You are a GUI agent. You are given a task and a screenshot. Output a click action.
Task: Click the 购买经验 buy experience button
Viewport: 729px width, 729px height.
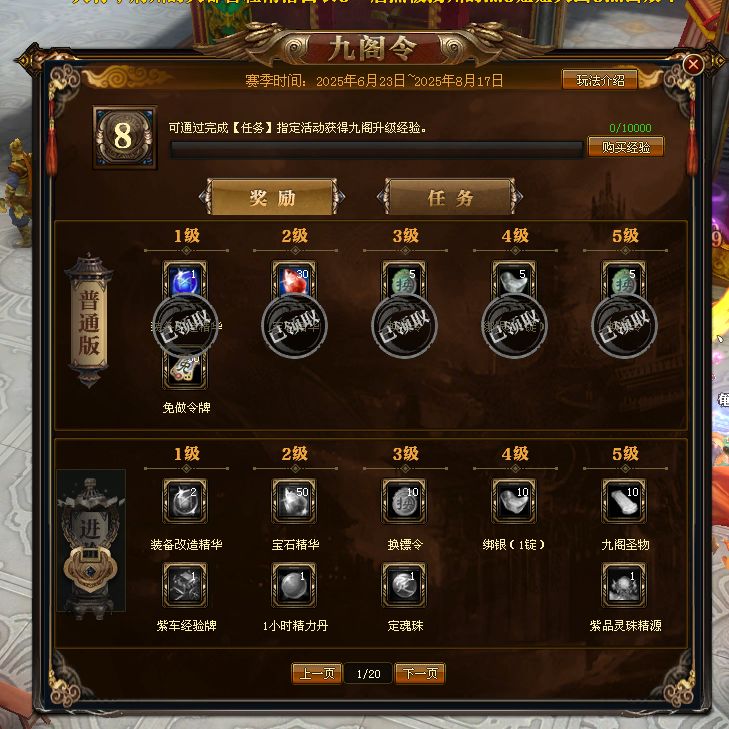click(626, 147)
